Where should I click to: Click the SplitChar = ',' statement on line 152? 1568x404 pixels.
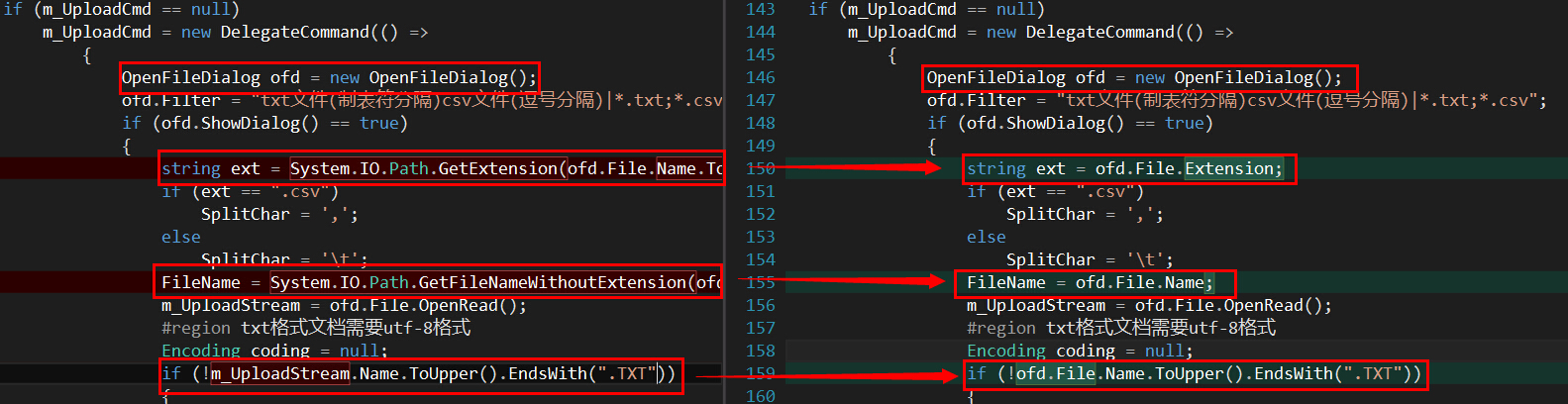click(x=1085, y=214)
